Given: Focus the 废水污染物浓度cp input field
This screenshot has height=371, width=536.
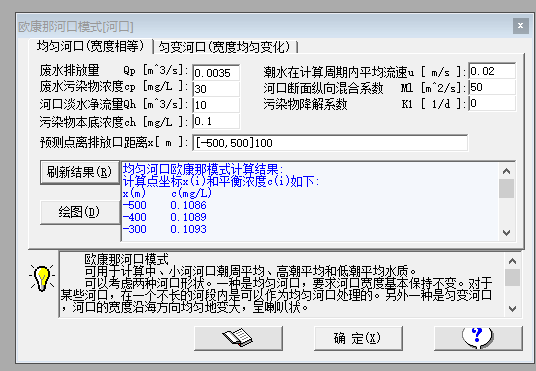Looking at the screenshot, I should point(216,89).
